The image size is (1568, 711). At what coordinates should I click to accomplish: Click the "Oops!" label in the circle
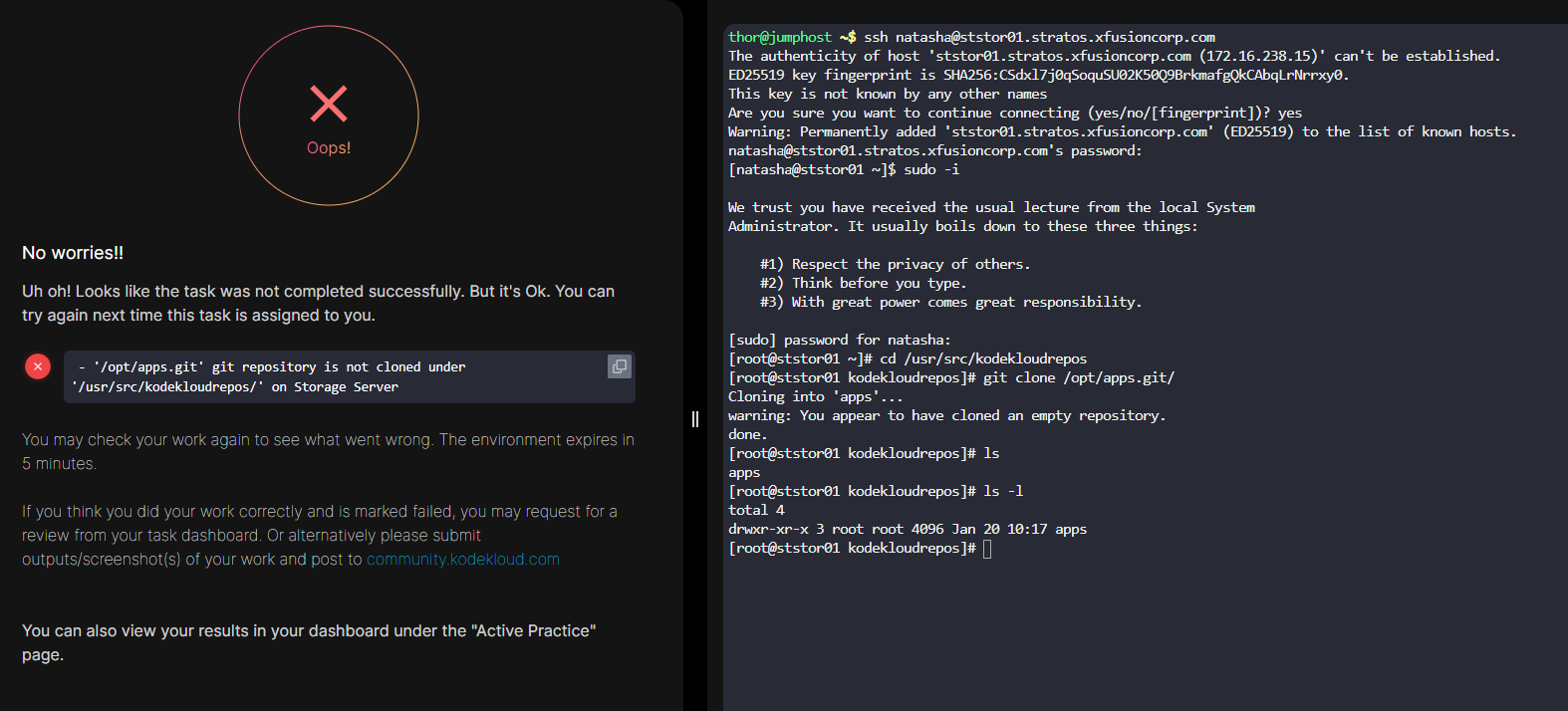(x=329, y=148)
